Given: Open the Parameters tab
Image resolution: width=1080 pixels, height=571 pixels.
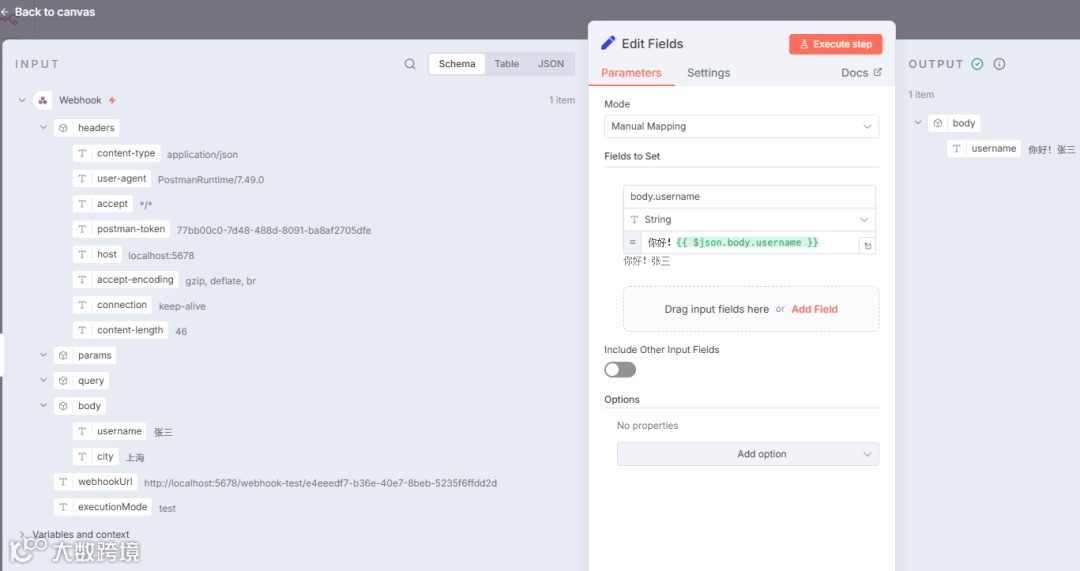Looking at the screenshot, I should (x=631, y=73).
